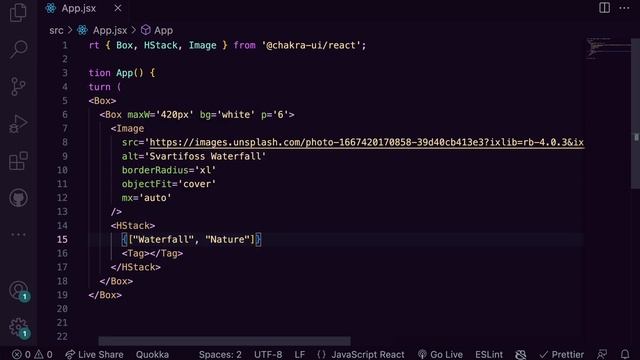Click 'Svartifoss Waterfall' alt text
The image size is (640, 360).
[207, 156]
